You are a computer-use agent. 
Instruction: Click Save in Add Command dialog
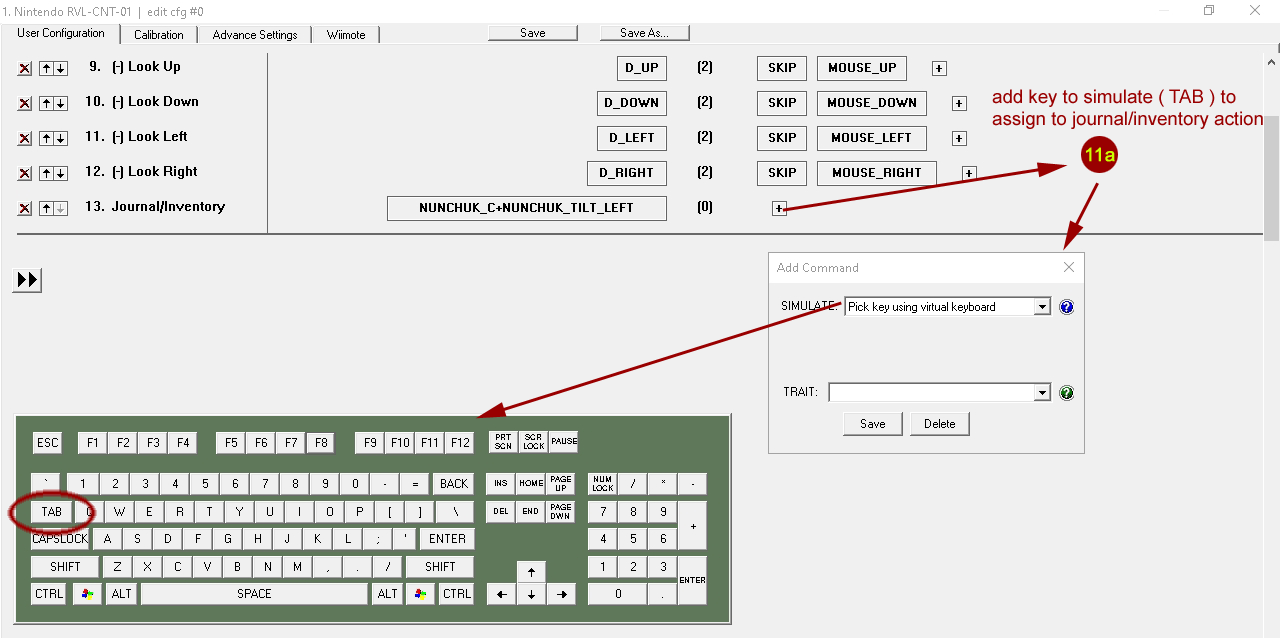[x=872, y=424]
